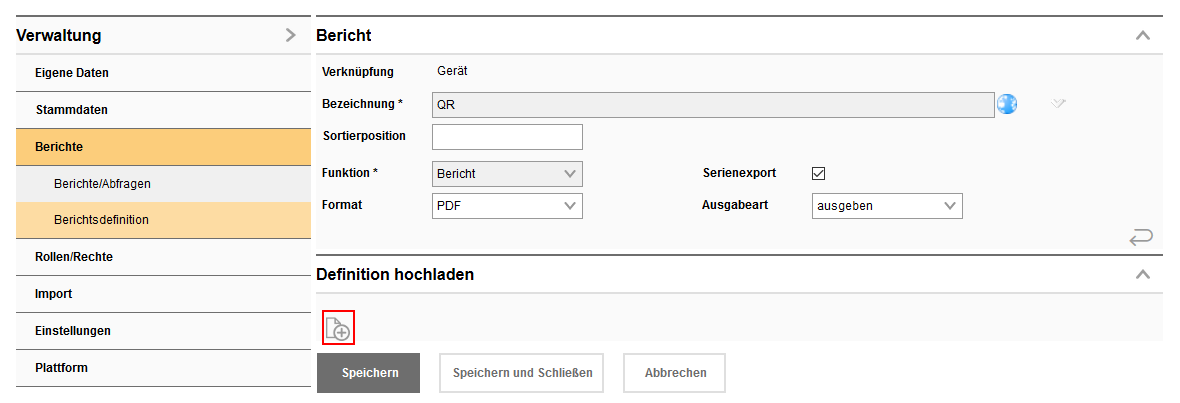Expand the Verwaltung sidebar arrow

(290, 35)
